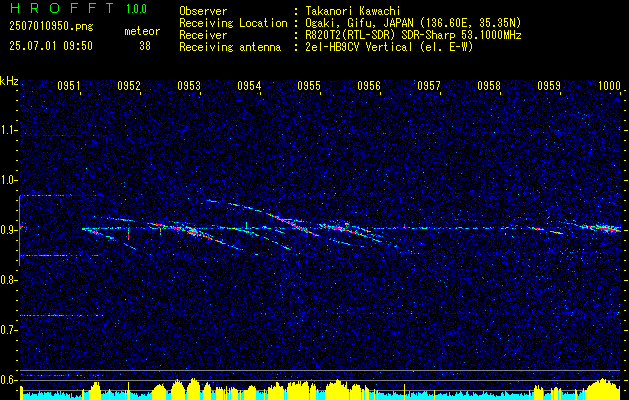Viewport: 629px width, 400px height.
Task: Click the 1000 time marker
Action: pos(609,85)
